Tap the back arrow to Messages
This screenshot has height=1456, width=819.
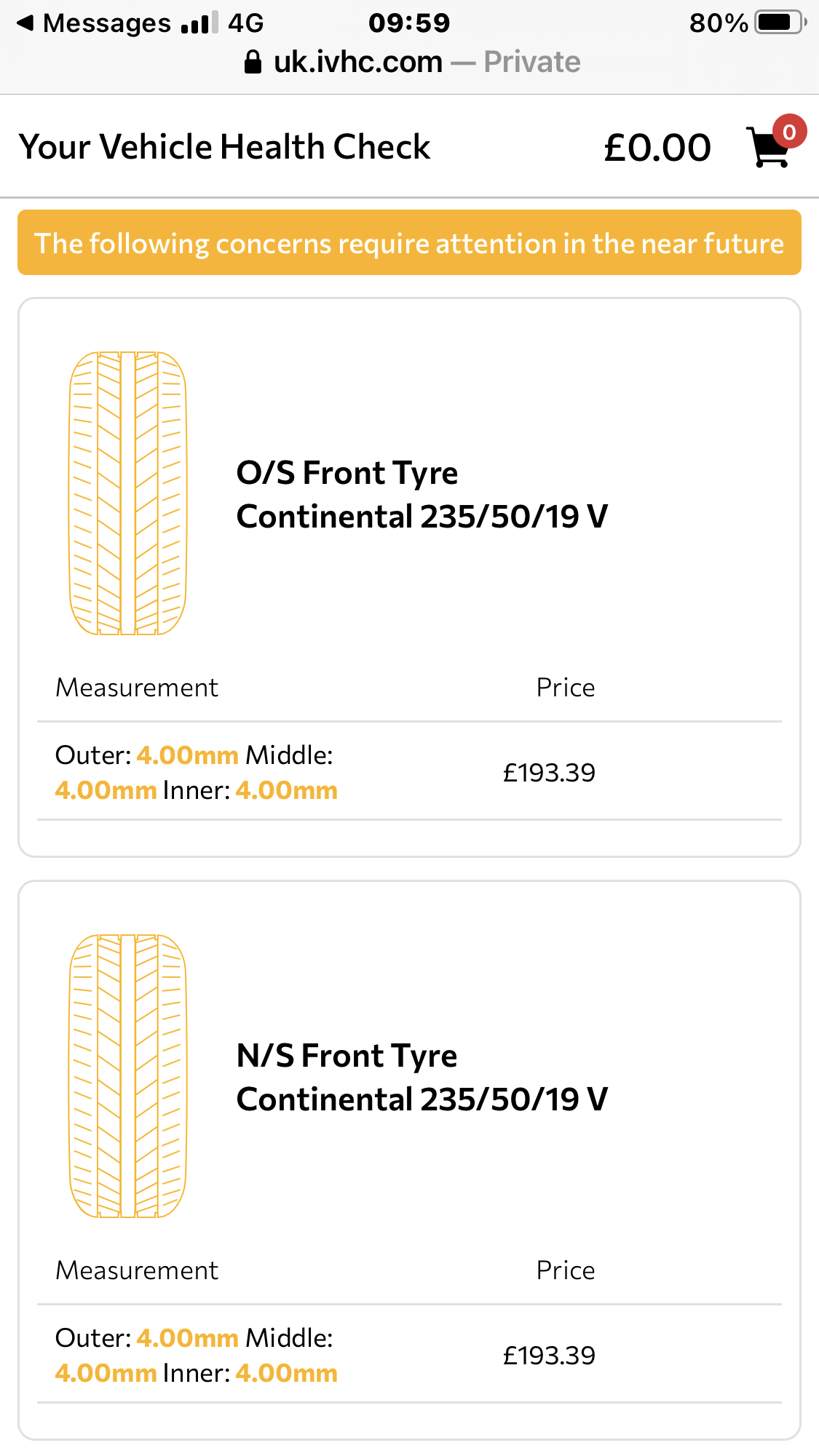(x=25, y=23)
